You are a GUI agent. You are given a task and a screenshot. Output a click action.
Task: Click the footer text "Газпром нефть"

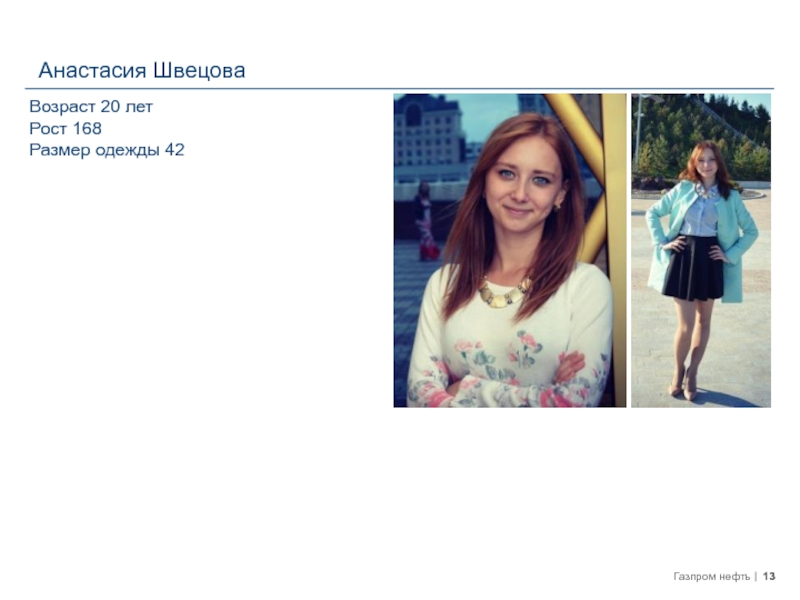click(712, 577)
